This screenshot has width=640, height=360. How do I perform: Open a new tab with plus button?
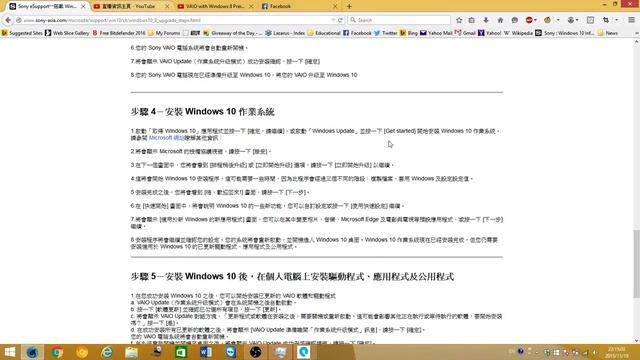[349, 7]
